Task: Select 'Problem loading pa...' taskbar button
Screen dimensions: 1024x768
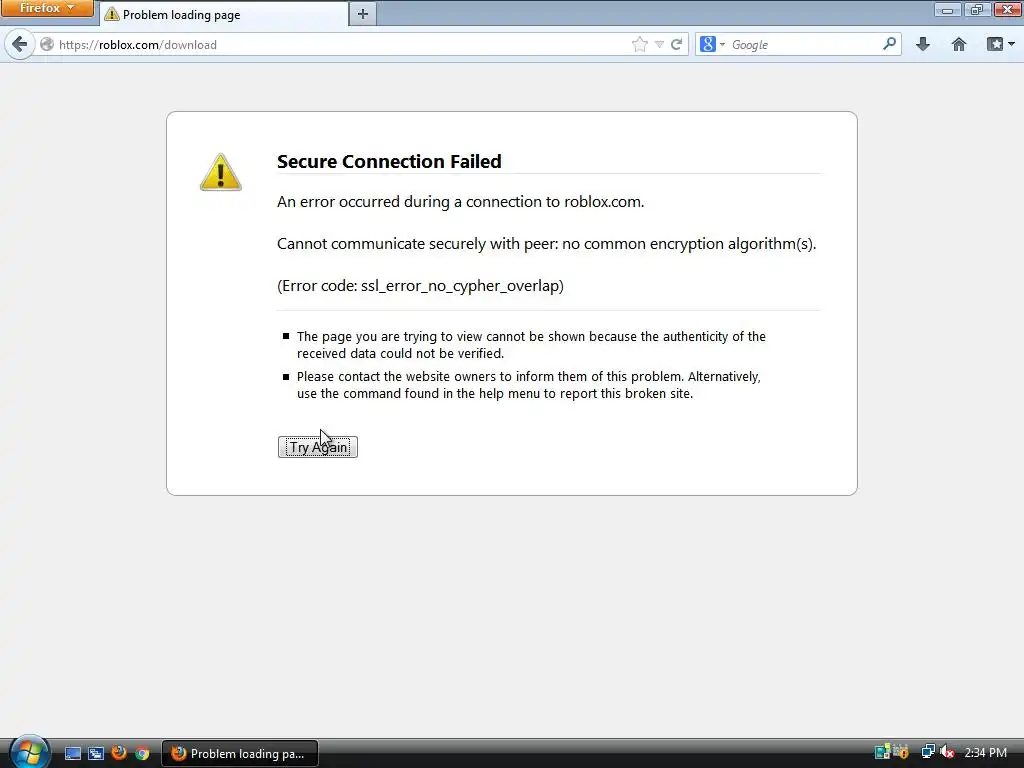Action: pos(240,753)
